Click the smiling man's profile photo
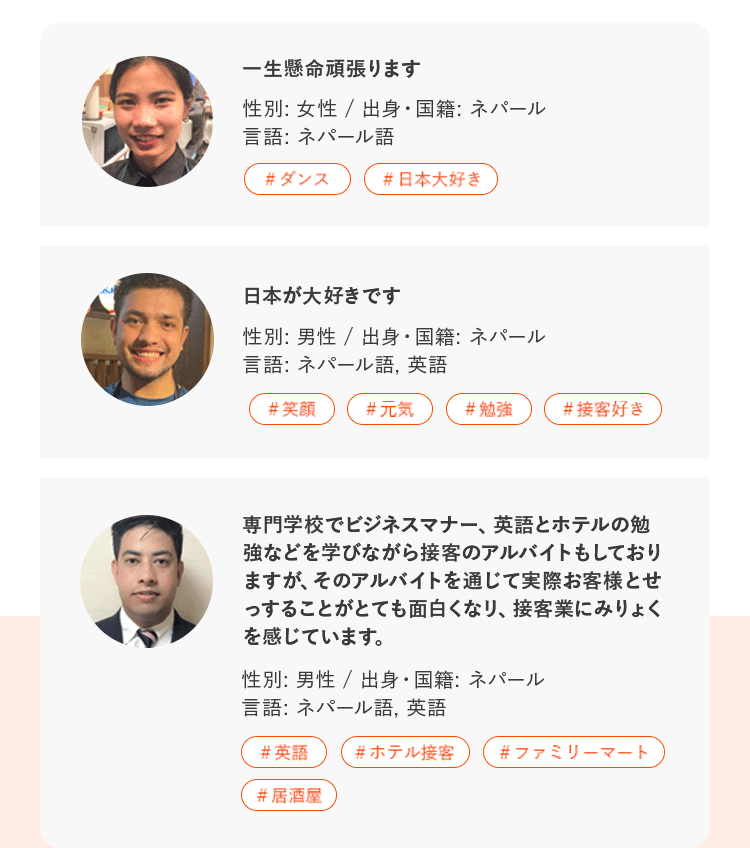The height and width of the screenshot is (848, 750). (147, 339)
